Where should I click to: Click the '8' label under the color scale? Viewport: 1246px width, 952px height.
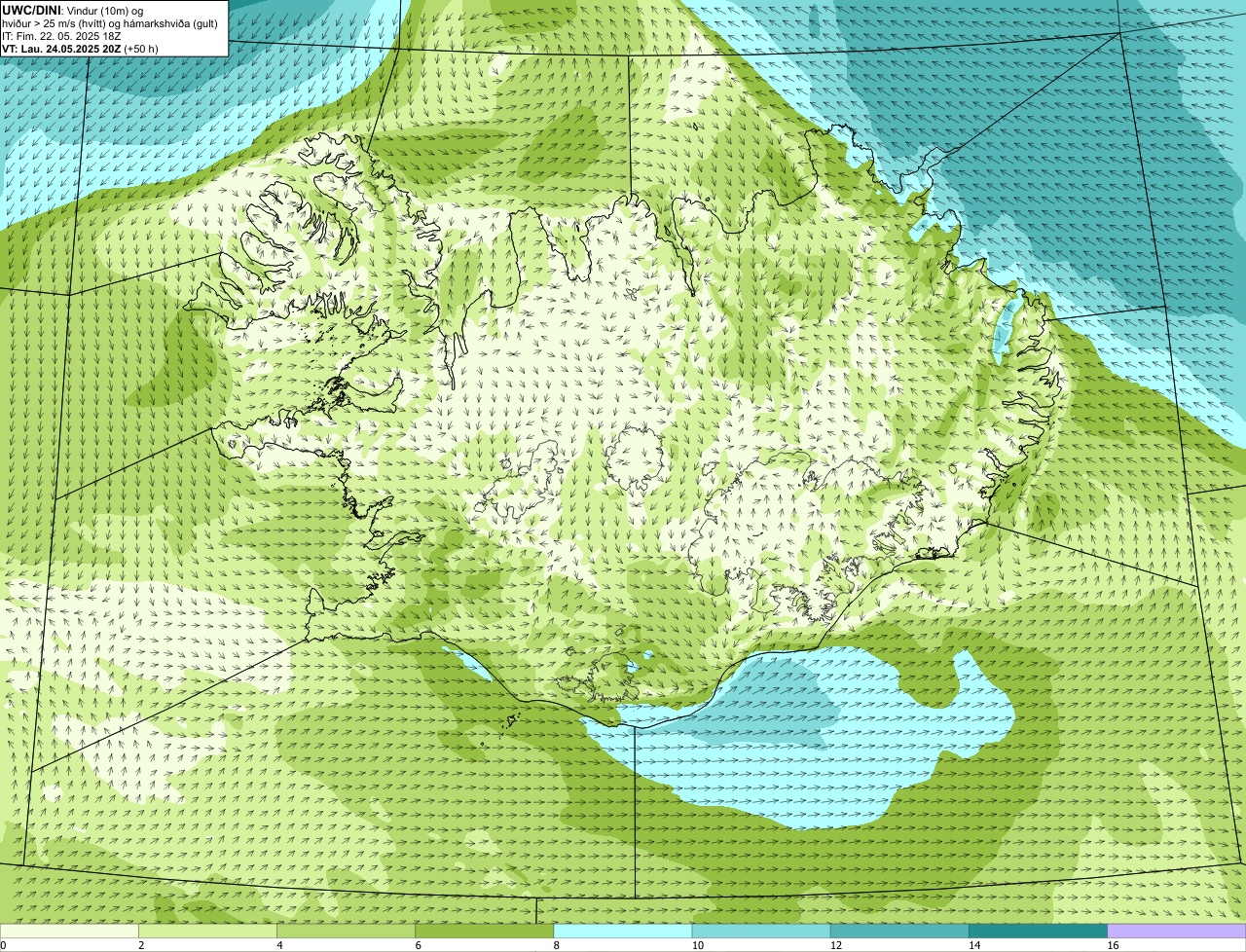557,945
